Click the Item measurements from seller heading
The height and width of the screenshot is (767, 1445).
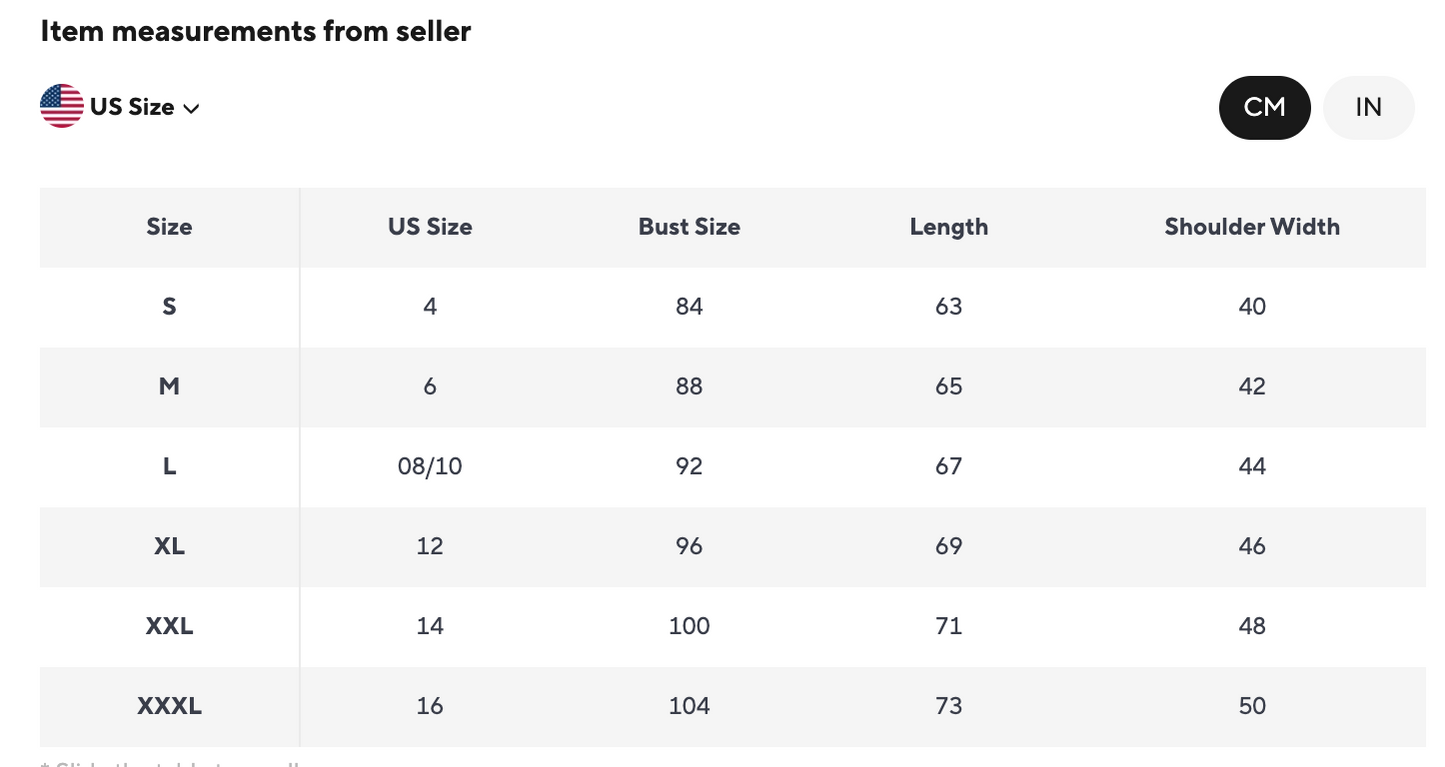click(x=255, y=31)
